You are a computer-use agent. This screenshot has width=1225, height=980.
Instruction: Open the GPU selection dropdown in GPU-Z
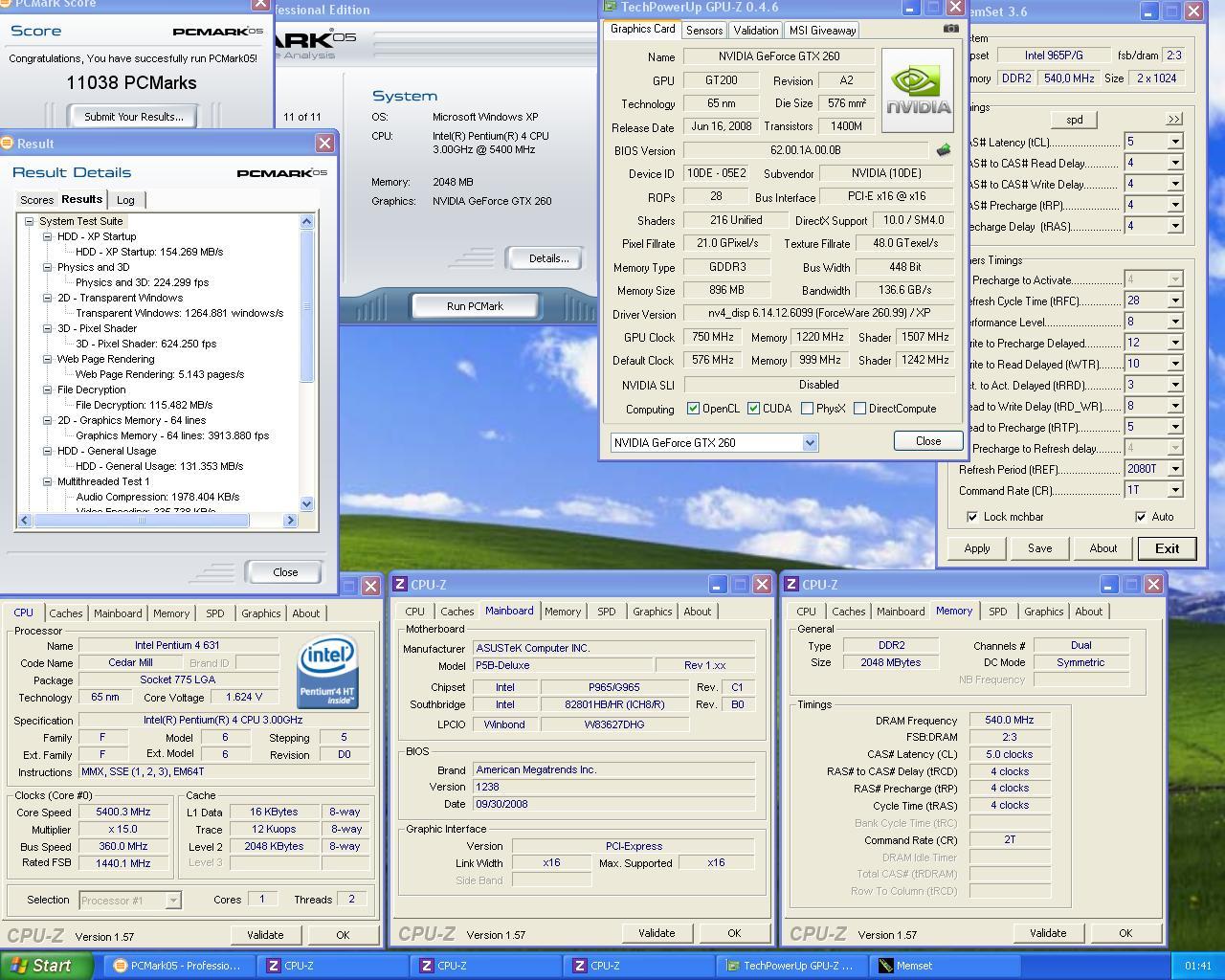pyautogui.click(x=810, y=442)
